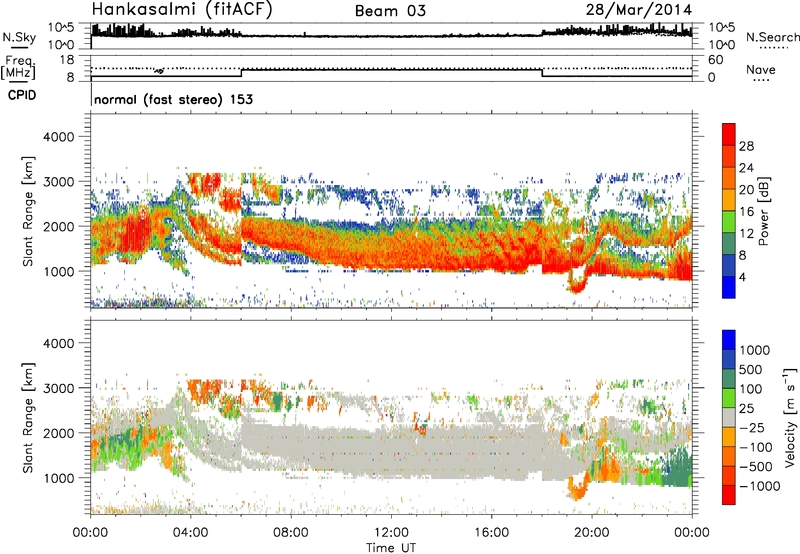
Task: Click the frequency step down at 18:00
Action: [542, 73]
